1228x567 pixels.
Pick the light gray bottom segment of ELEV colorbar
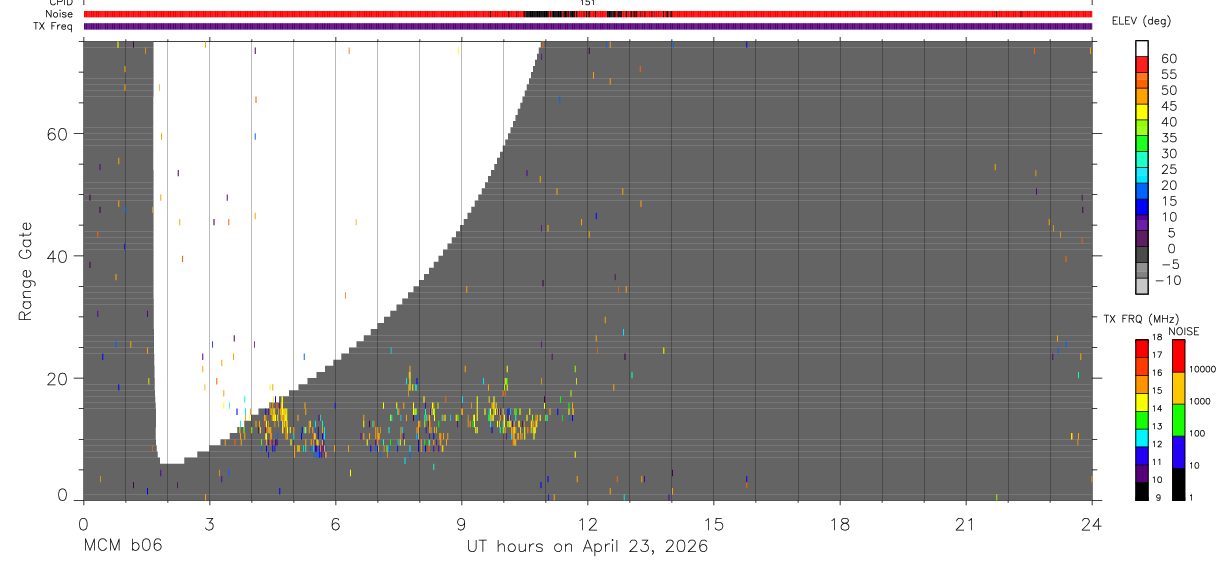pyautogui.click(x=1142, y=287)
